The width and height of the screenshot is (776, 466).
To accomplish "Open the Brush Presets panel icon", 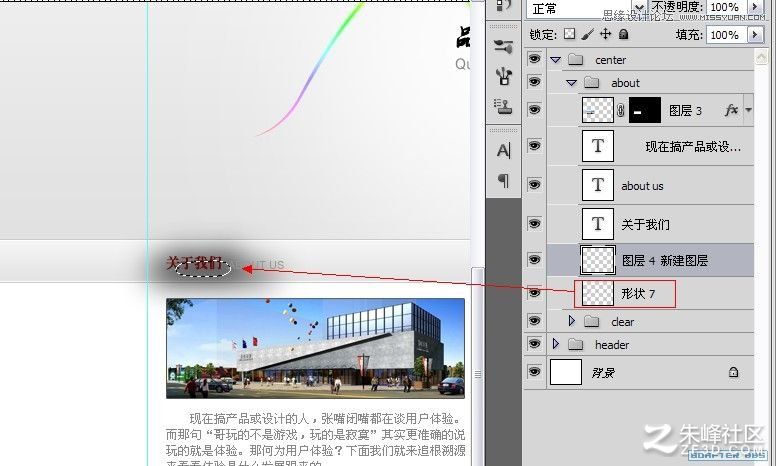I will pyautogui.click(x=503, y=46).
